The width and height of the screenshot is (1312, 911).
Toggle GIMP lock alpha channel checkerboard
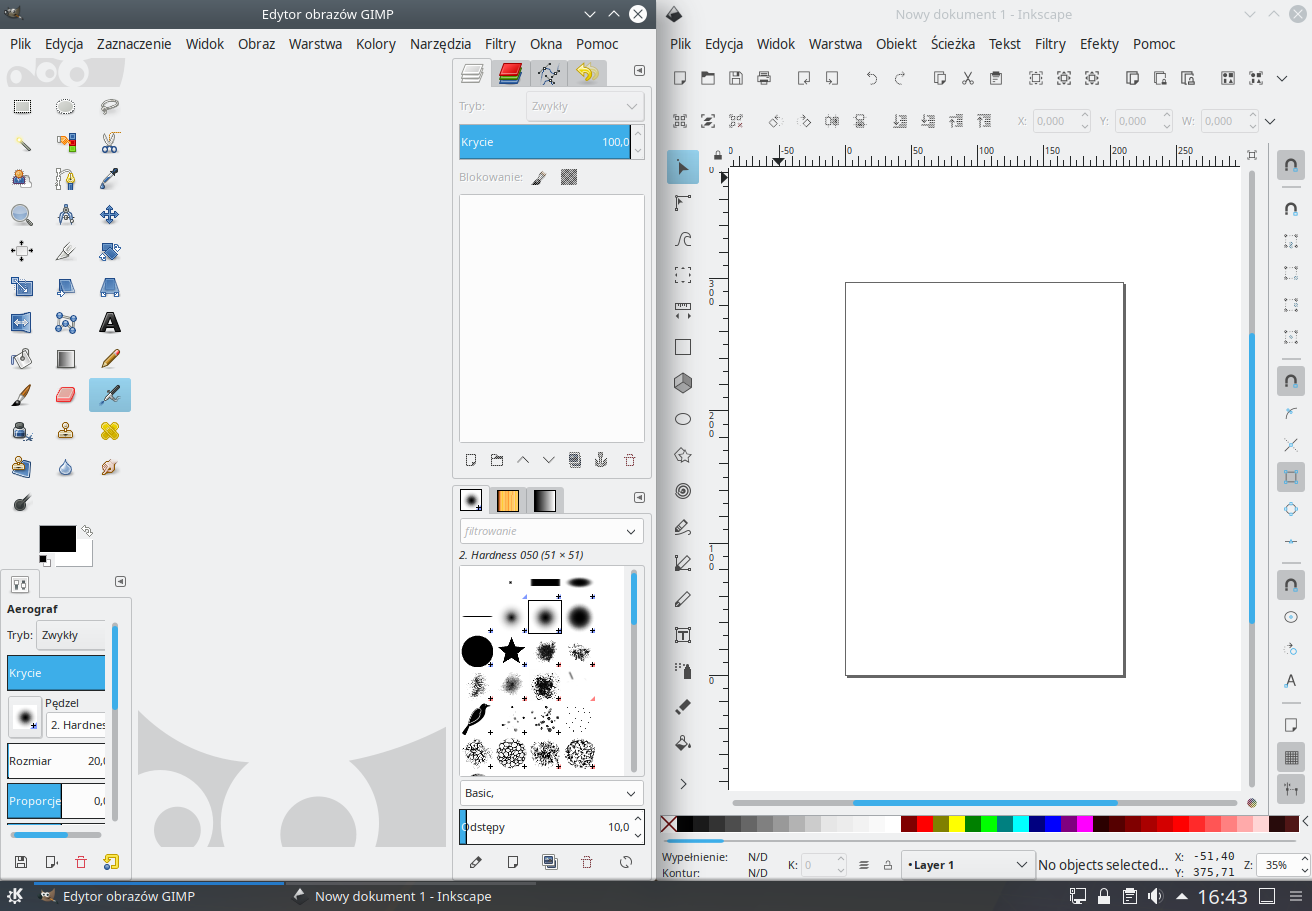coord(569,177)
